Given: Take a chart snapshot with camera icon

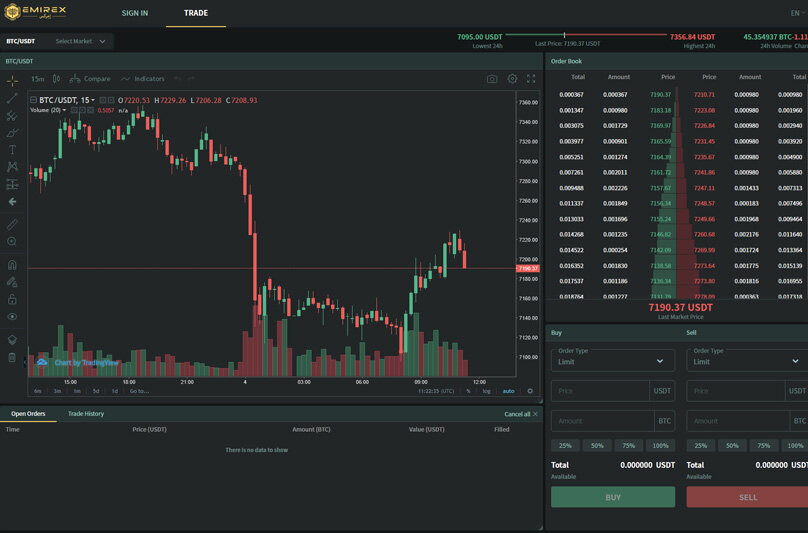Looking at the screenshot, I should click(x=492, y=79).
